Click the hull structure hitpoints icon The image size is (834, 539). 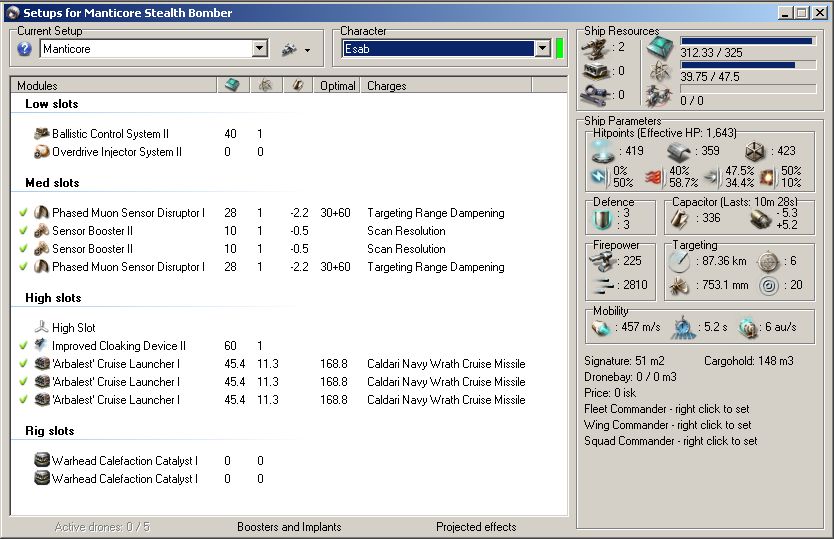(x=754, y=152)
